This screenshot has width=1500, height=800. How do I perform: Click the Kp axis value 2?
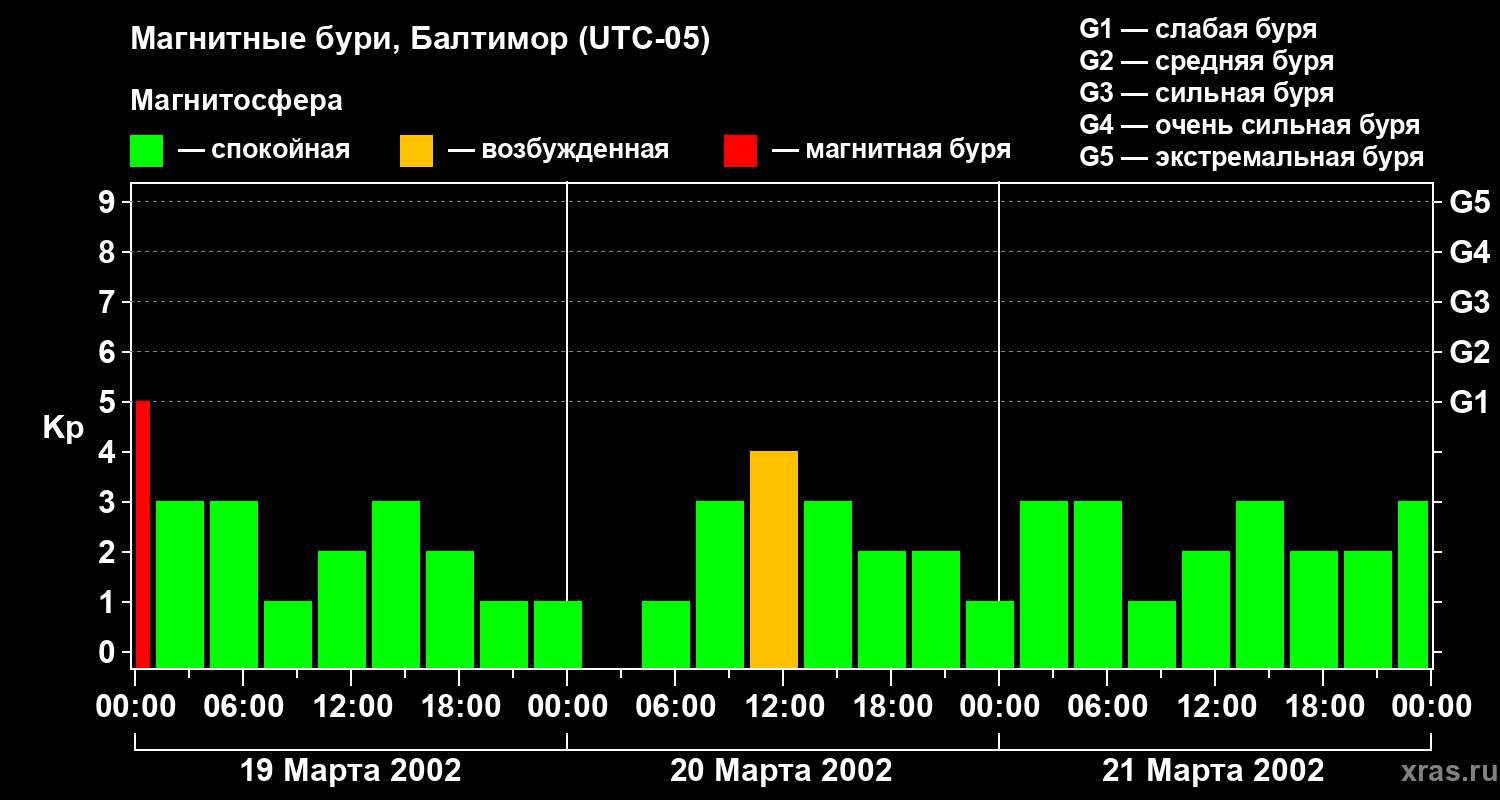[x=108, y=552]
